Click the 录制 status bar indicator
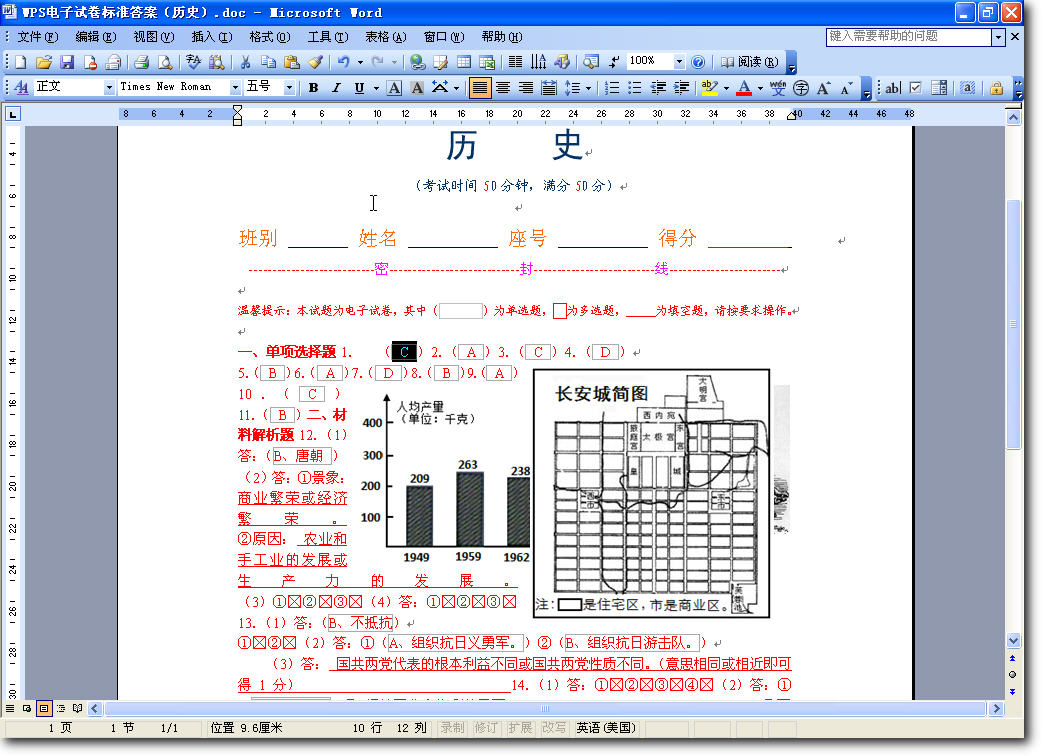1043x756 pixels. 453,728
